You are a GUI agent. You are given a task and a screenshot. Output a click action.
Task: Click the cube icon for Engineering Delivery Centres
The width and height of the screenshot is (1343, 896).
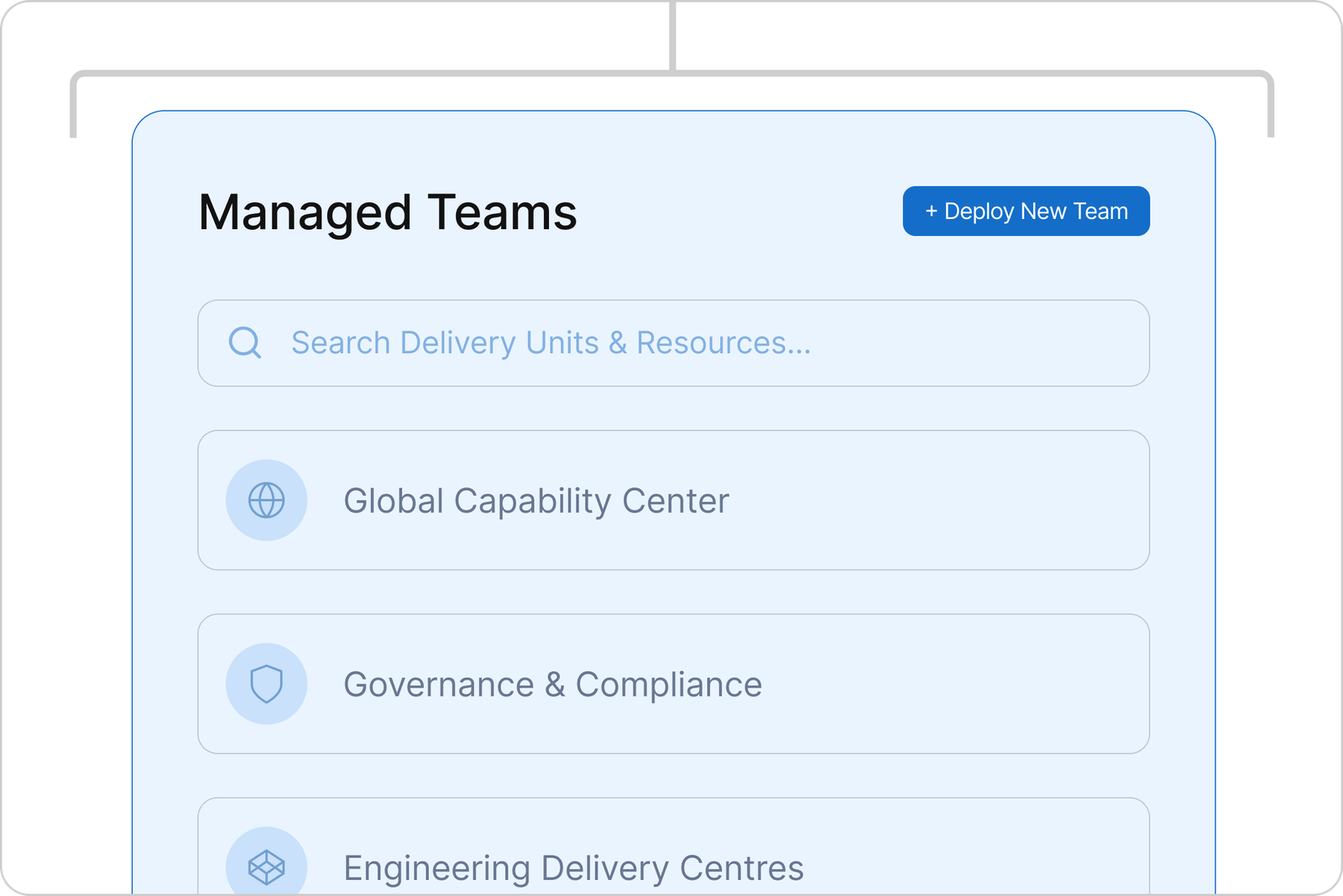(266, 867)
